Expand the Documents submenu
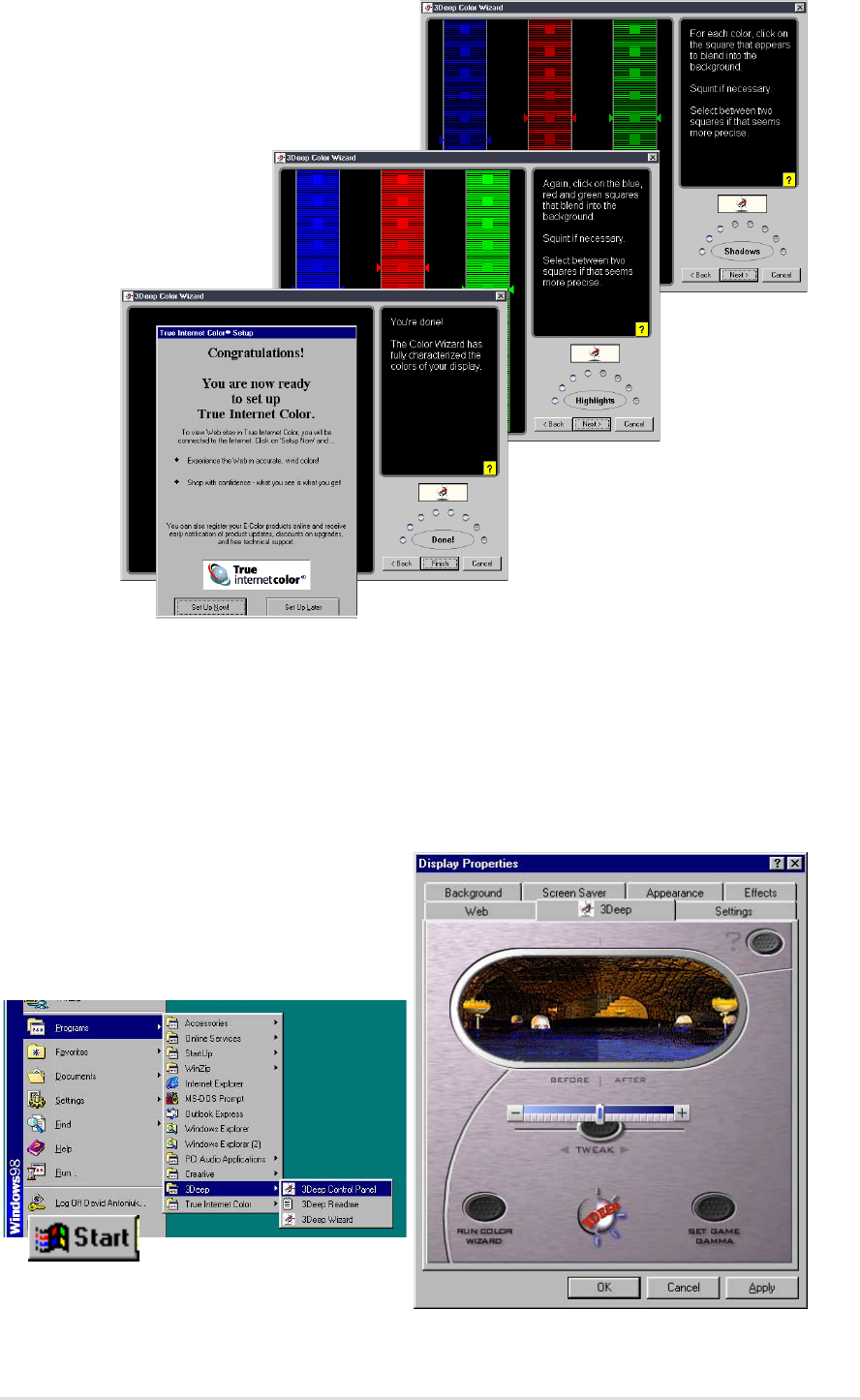The image size is (860, 1400). (x=159, y=1076)
